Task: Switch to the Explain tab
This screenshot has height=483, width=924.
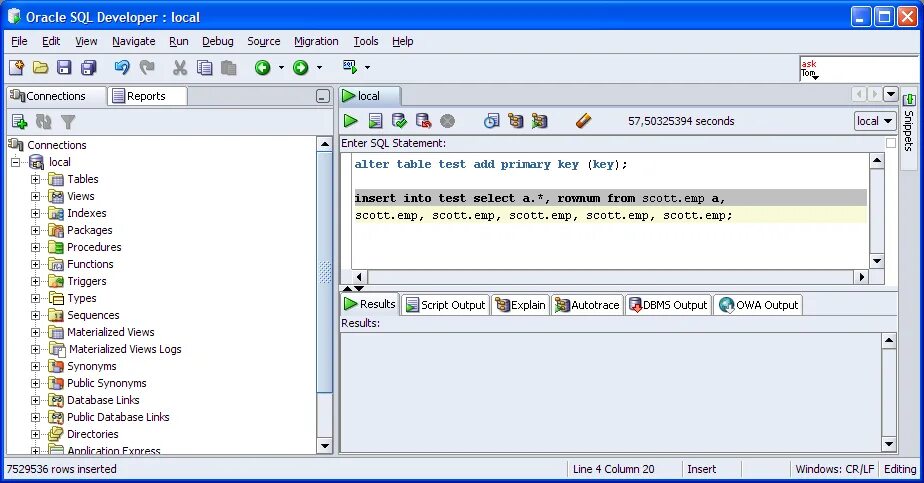Action: (521, 305)
